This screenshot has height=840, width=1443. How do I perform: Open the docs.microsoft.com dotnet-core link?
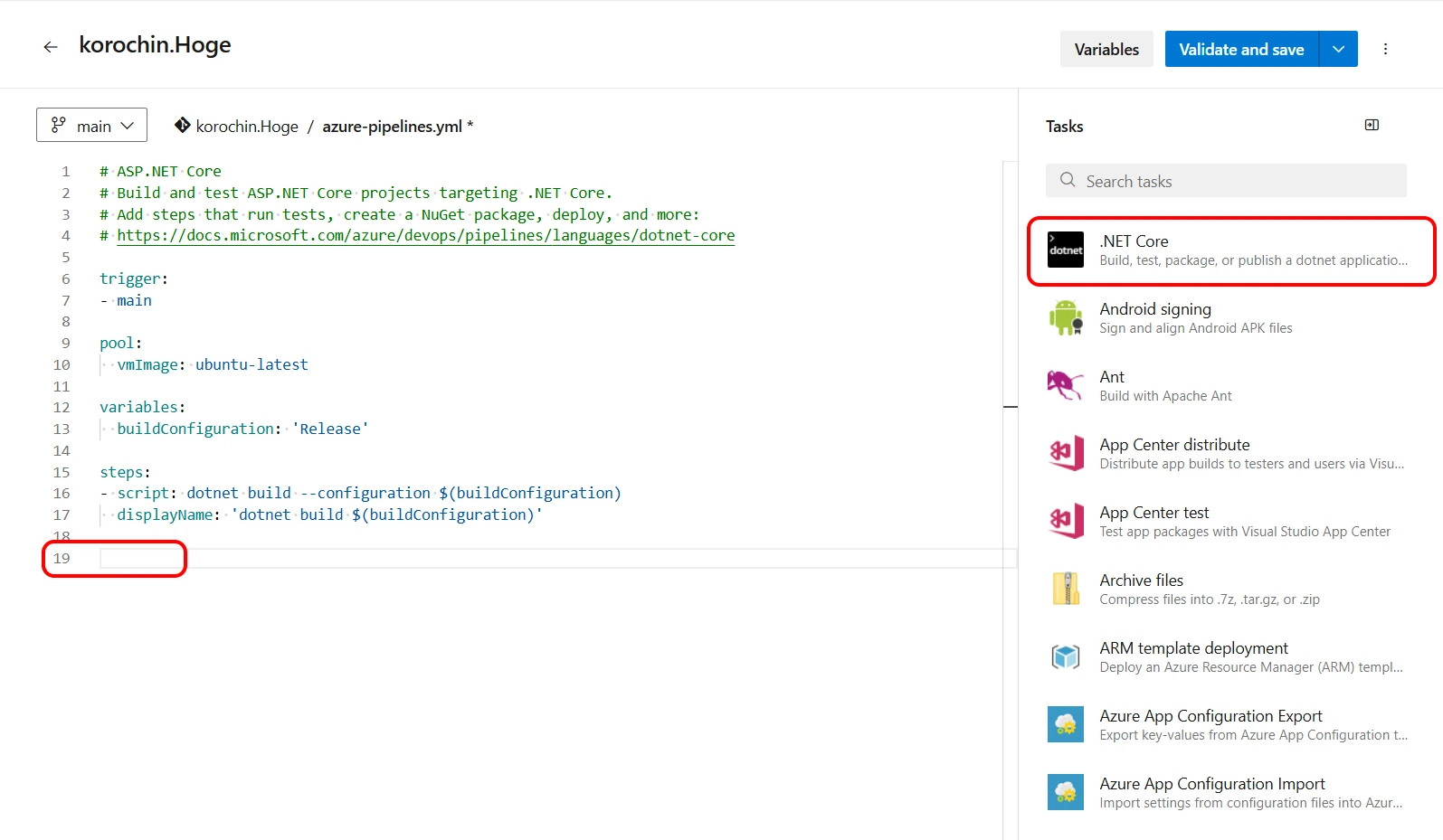[x=425, y=236]
